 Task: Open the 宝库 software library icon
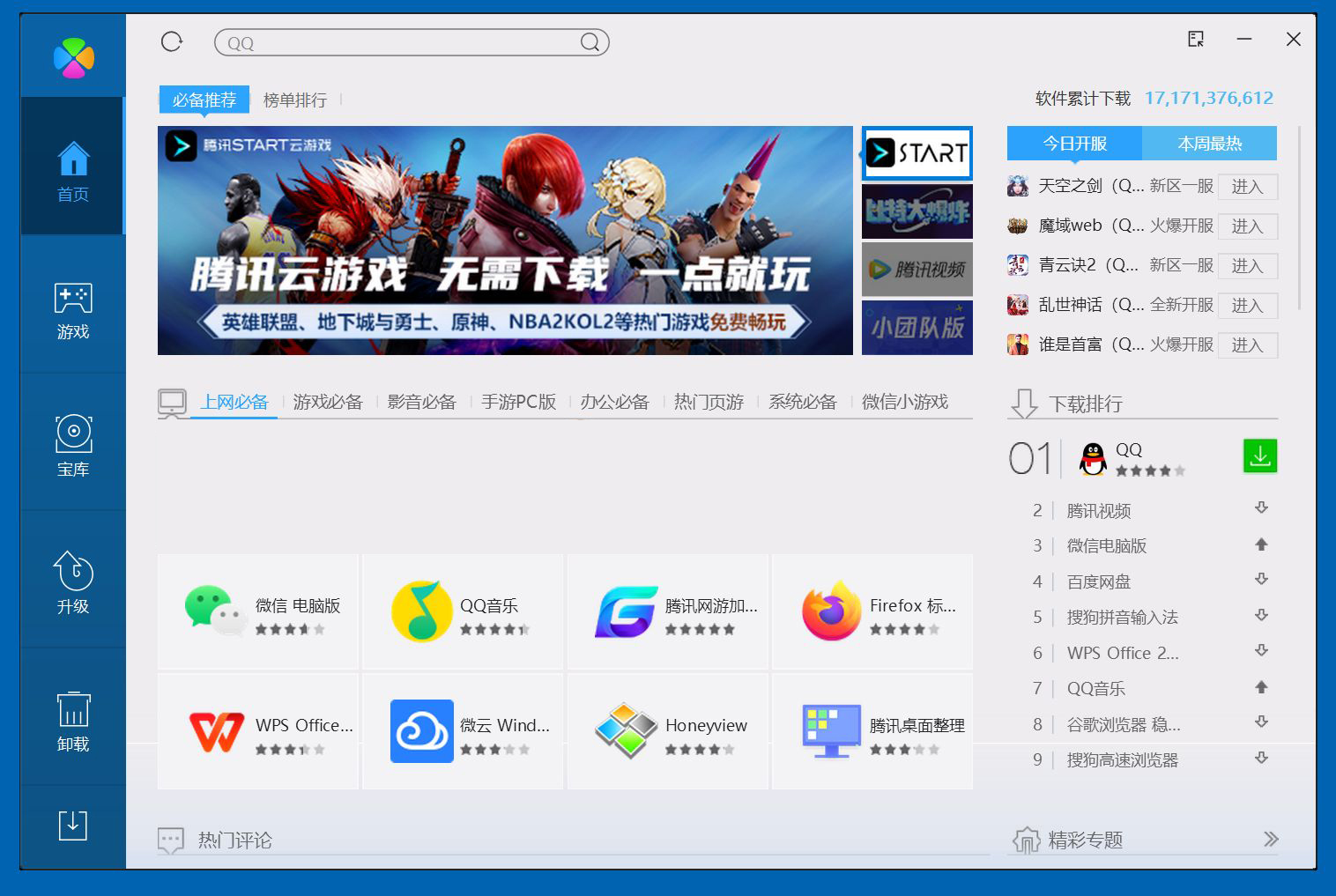pos(73,446)
